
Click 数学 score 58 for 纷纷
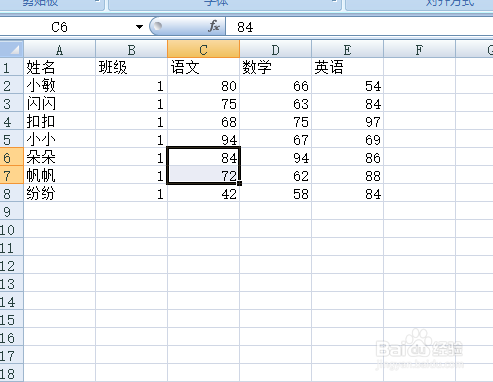(x=276, y=193)
